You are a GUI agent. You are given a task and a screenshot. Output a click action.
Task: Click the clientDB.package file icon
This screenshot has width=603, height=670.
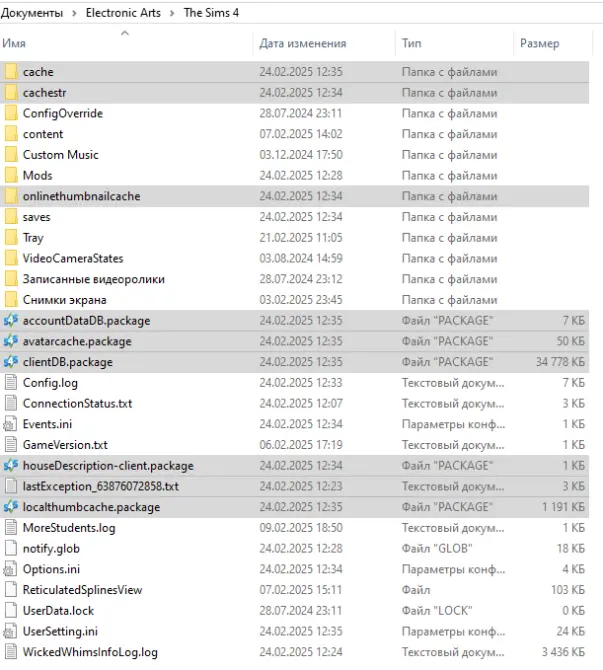pyautogui.click(x=11, y=362)
